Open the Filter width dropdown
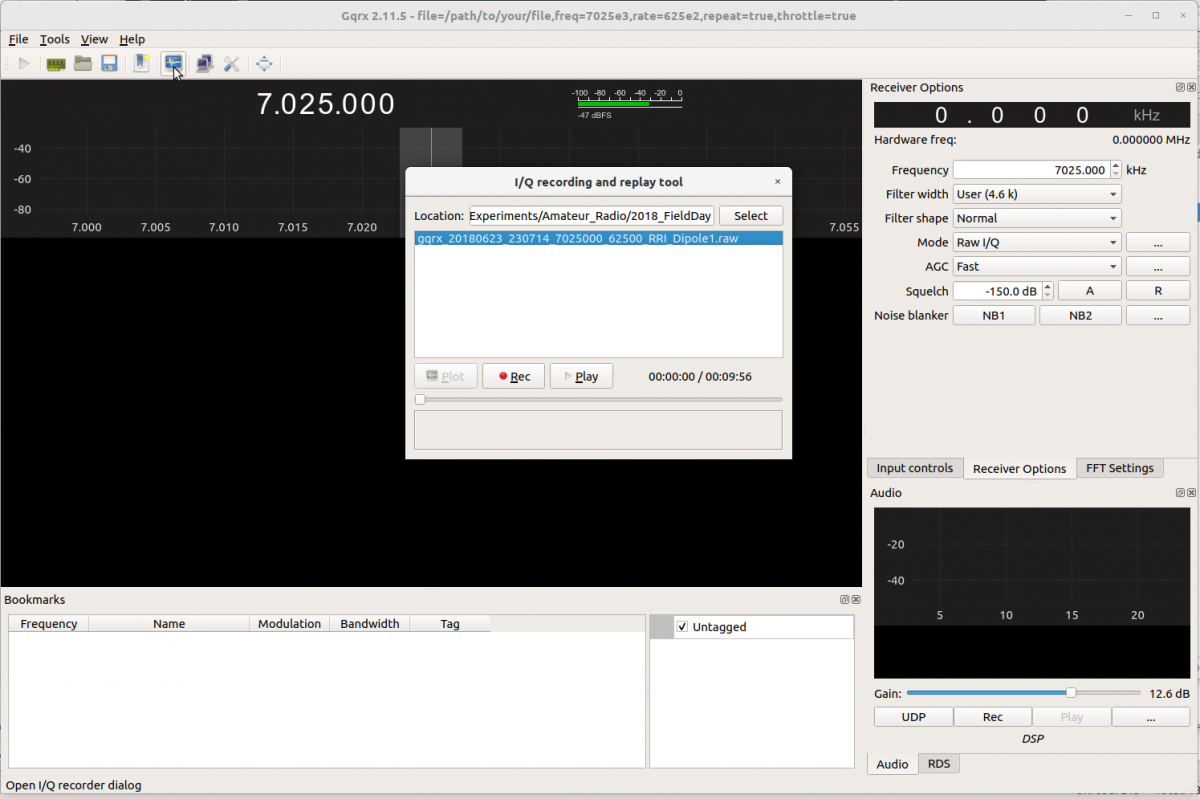Screen dimensions: 1200x799 pyautogui.click(x=1036, y=194)
